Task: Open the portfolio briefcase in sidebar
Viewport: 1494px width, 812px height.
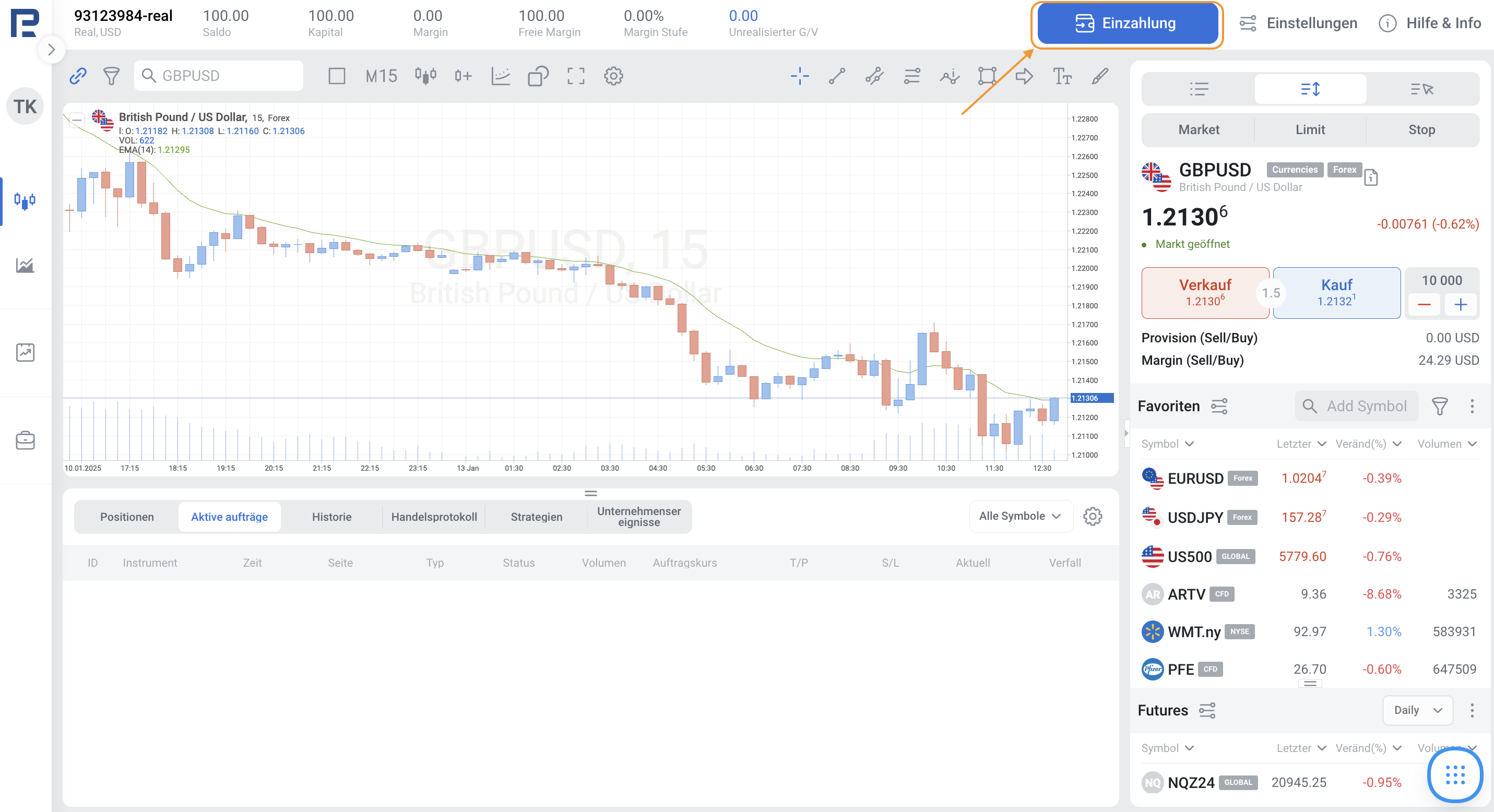Action: 25,440
